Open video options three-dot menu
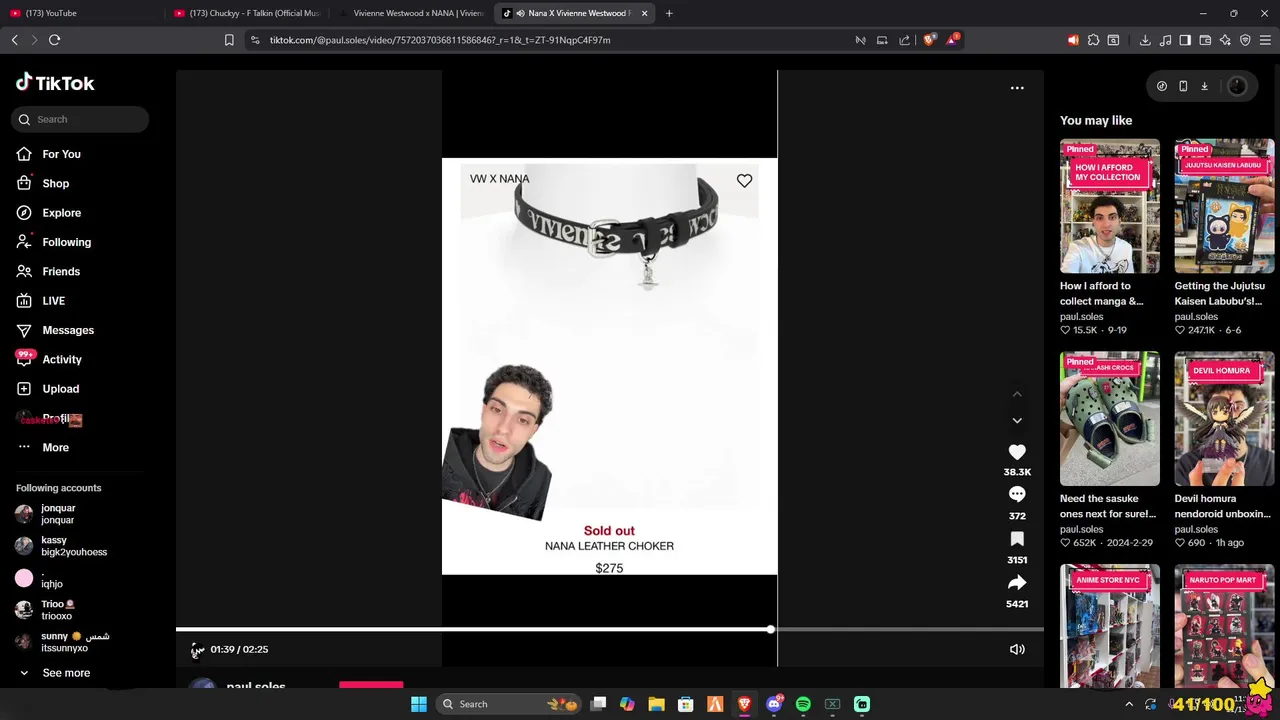1280x720 pixels. 1017,88
